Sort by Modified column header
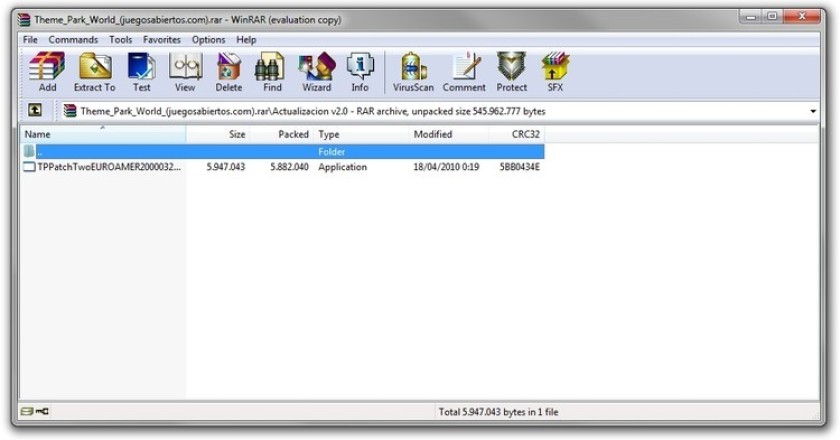This screenshot has width=840, height=440. pos(449,134)
